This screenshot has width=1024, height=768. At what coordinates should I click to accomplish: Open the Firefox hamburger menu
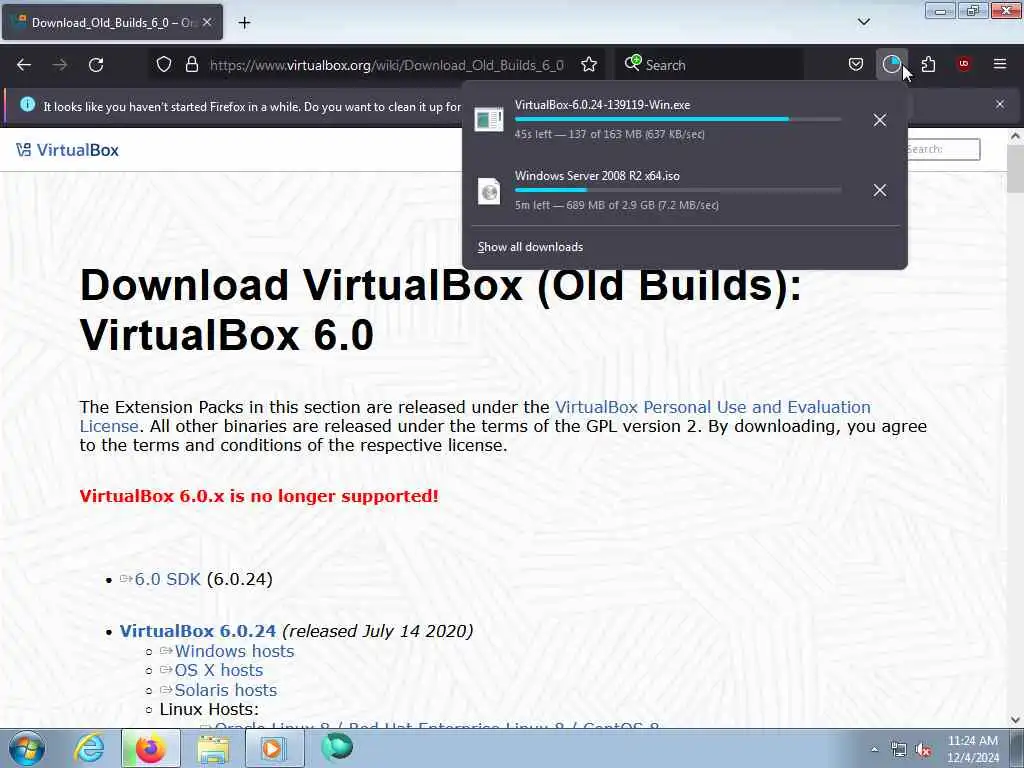coord(1000,64)
